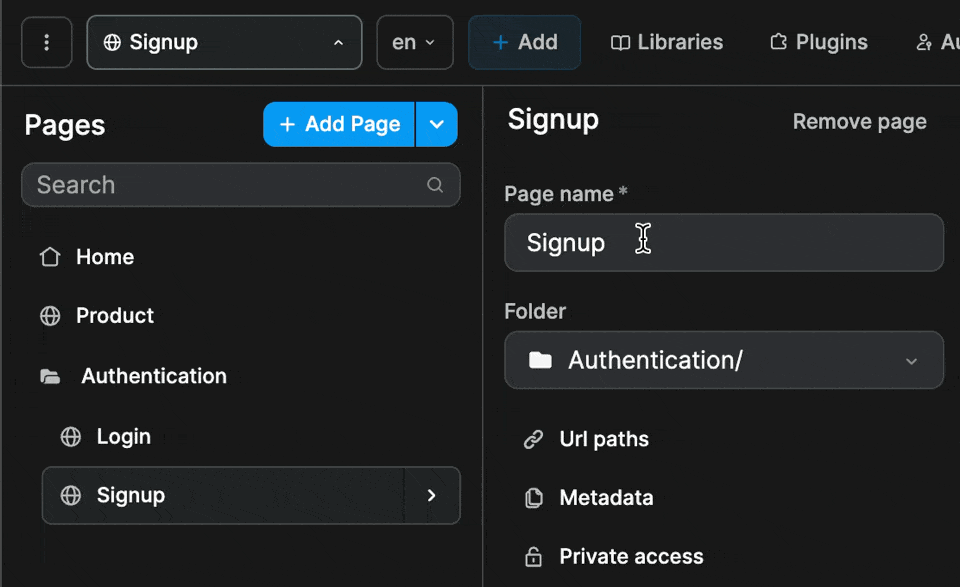Click the blue Add button in toolbar
The image size is (960, 587).
tap(524, 42)
